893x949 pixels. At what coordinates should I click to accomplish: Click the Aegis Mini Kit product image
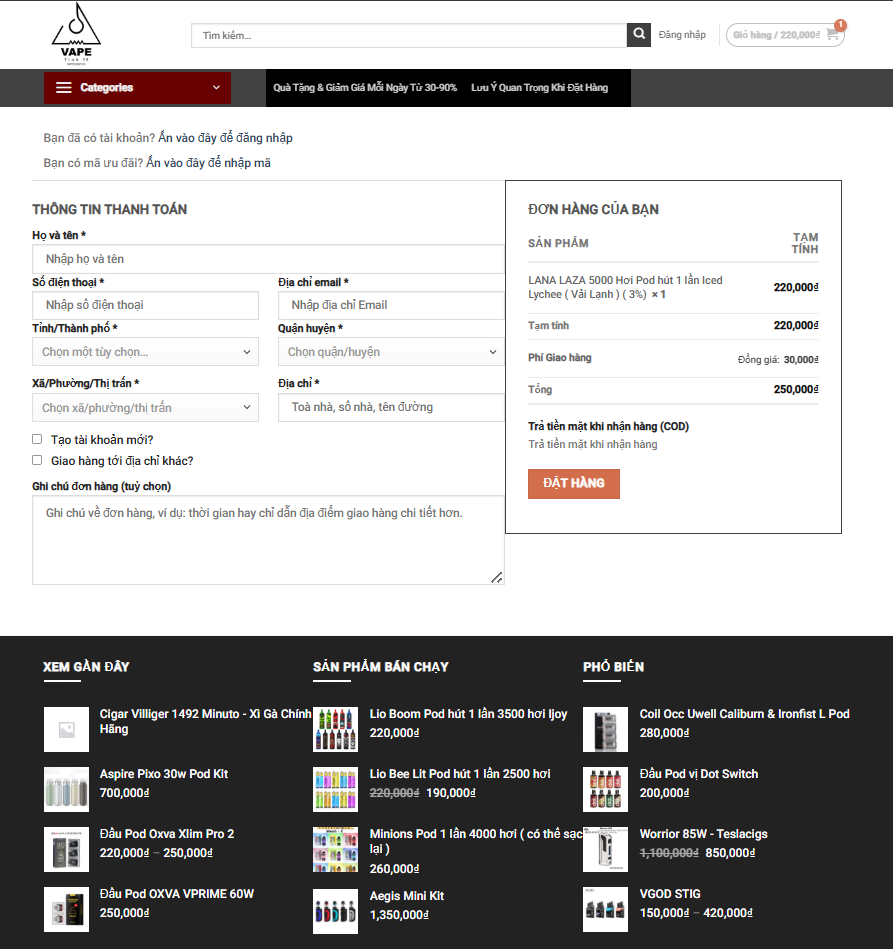[335, 911]
